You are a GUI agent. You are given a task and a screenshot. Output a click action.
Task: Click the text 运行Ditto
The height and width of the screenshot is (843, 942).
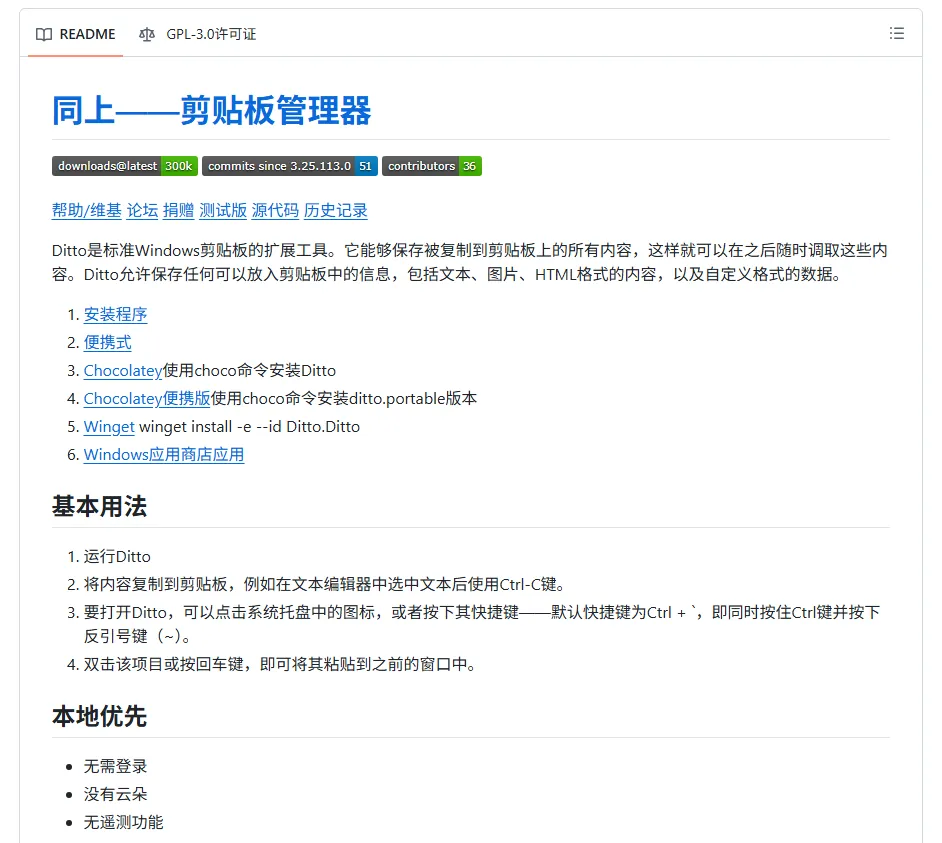(x=117, y=556)
